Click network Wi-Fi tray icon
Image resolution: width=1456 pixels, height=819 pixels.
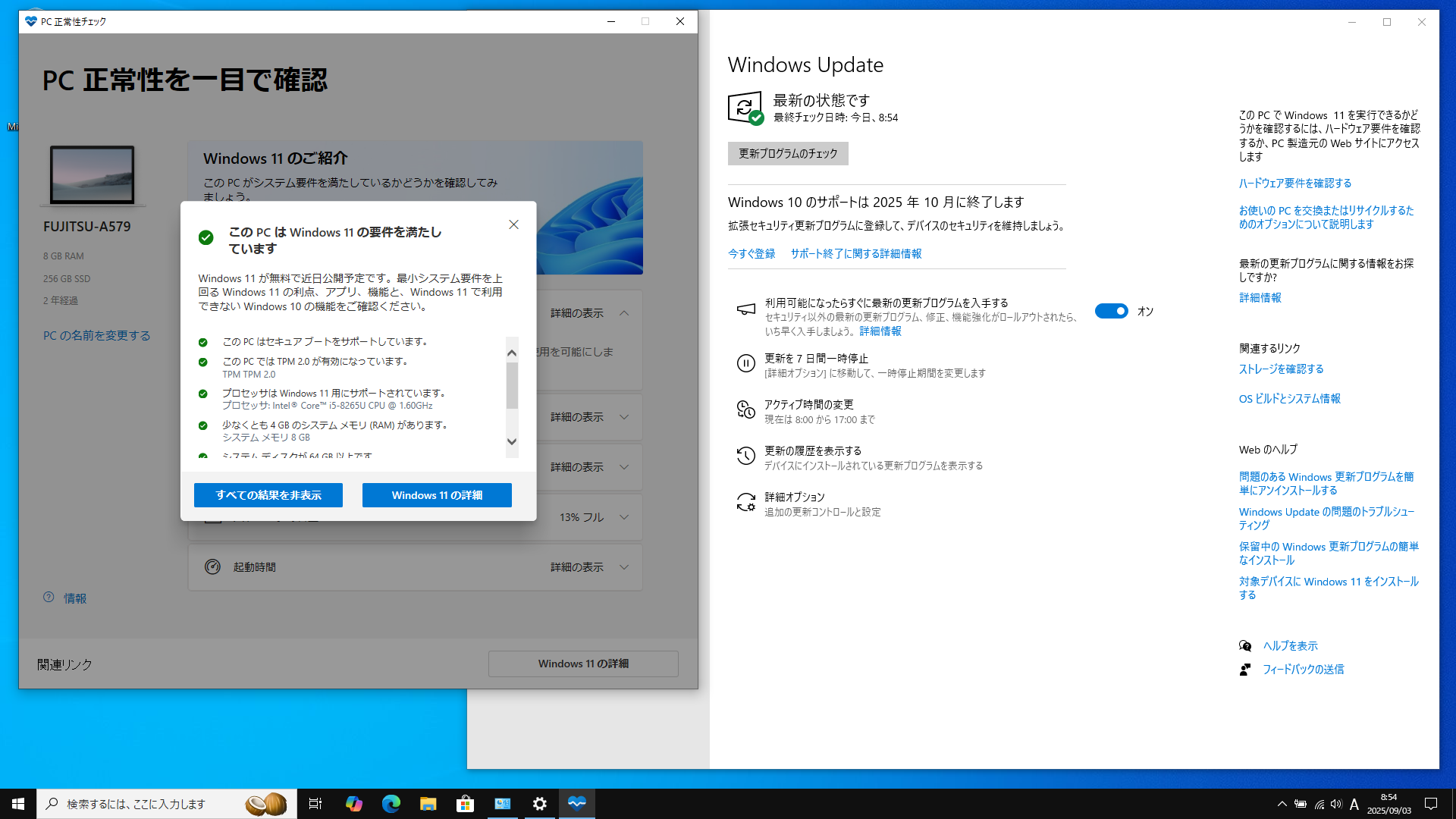(x=1319, y=804)
